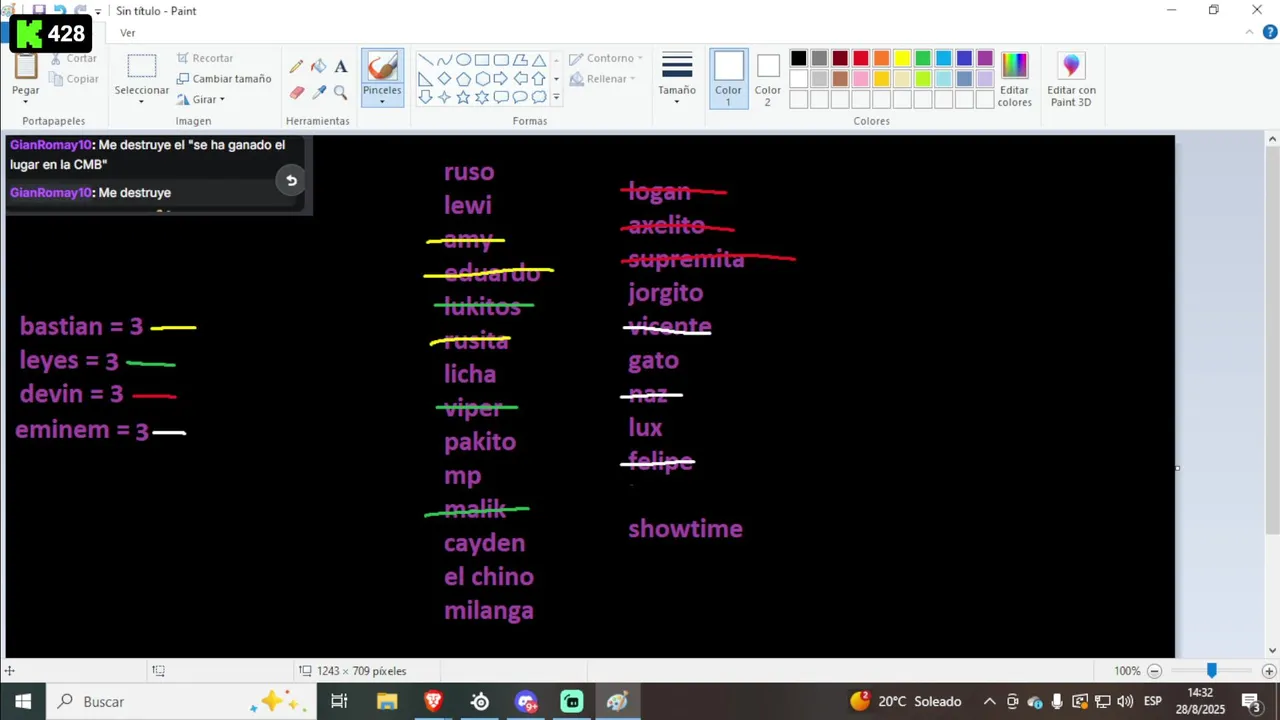Select the Color picker eyedropper tool
Image resolution: width=1280 pixels, height=720 pixels.
point(318,92)
